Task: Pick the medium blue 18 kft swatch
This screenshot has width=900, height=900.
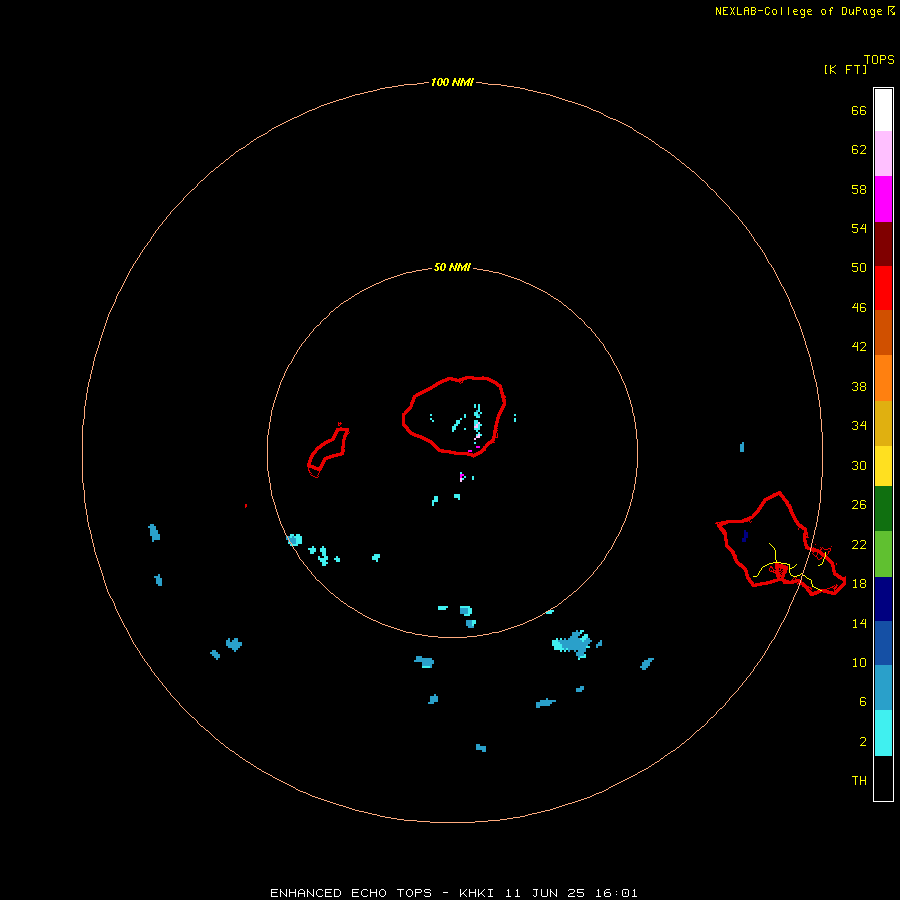Action: point(883,643)
